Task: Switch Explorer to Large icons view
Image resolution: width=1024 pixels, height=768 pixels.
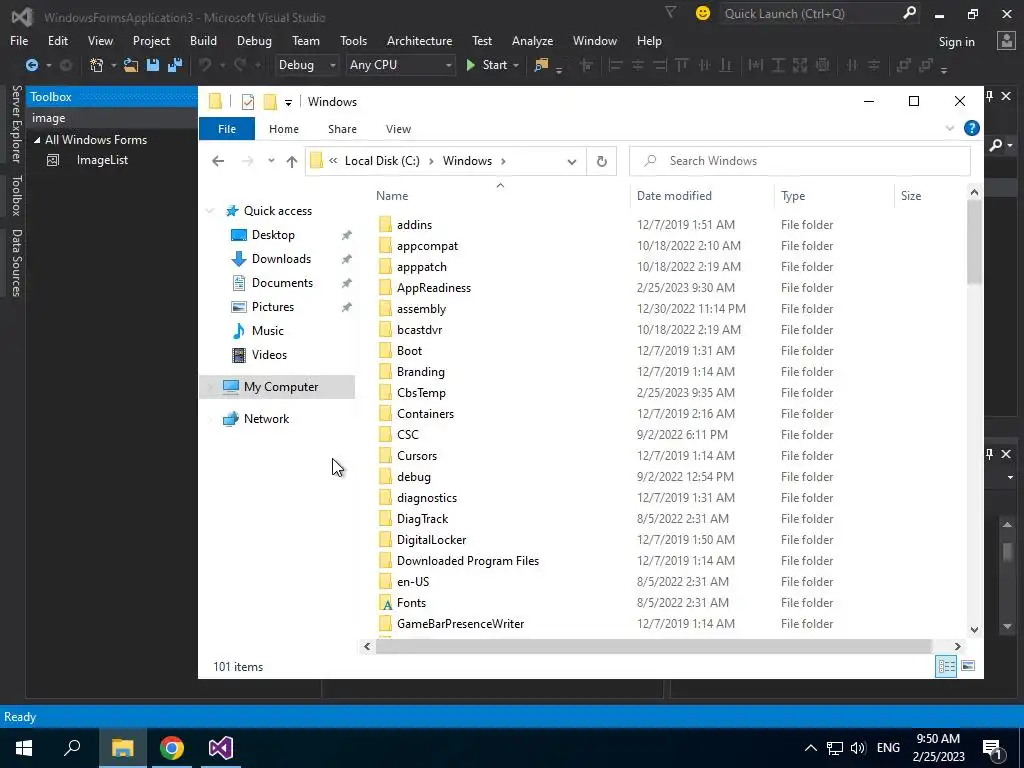Action: click(x=968, y=666)
